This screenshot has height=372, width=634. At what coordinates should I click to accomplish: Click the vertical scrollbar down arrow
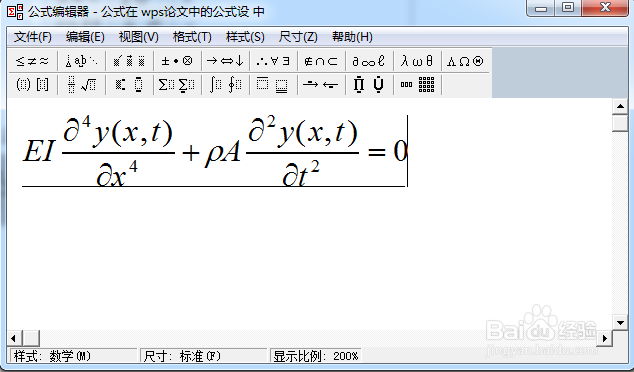[620, 322]
